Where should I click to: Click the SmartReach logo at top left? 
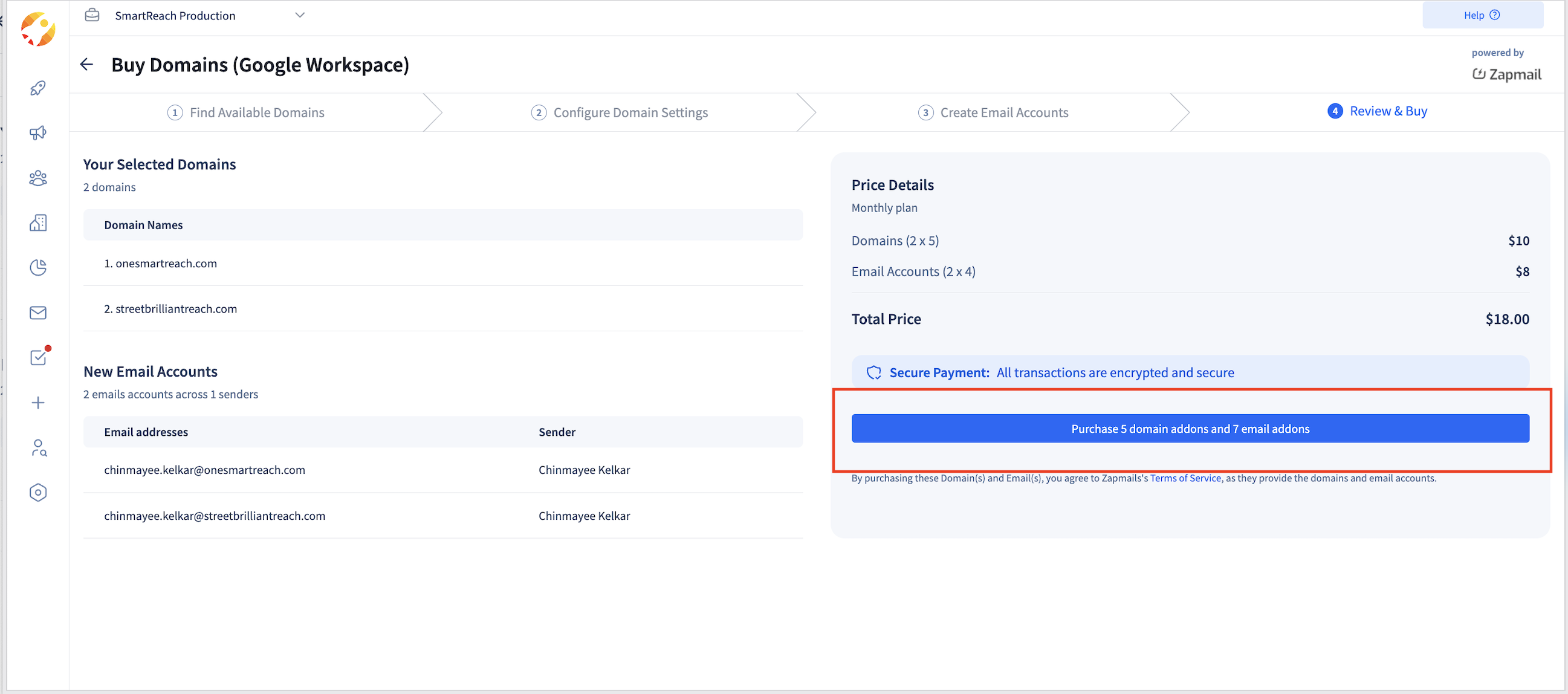point(37,28)
